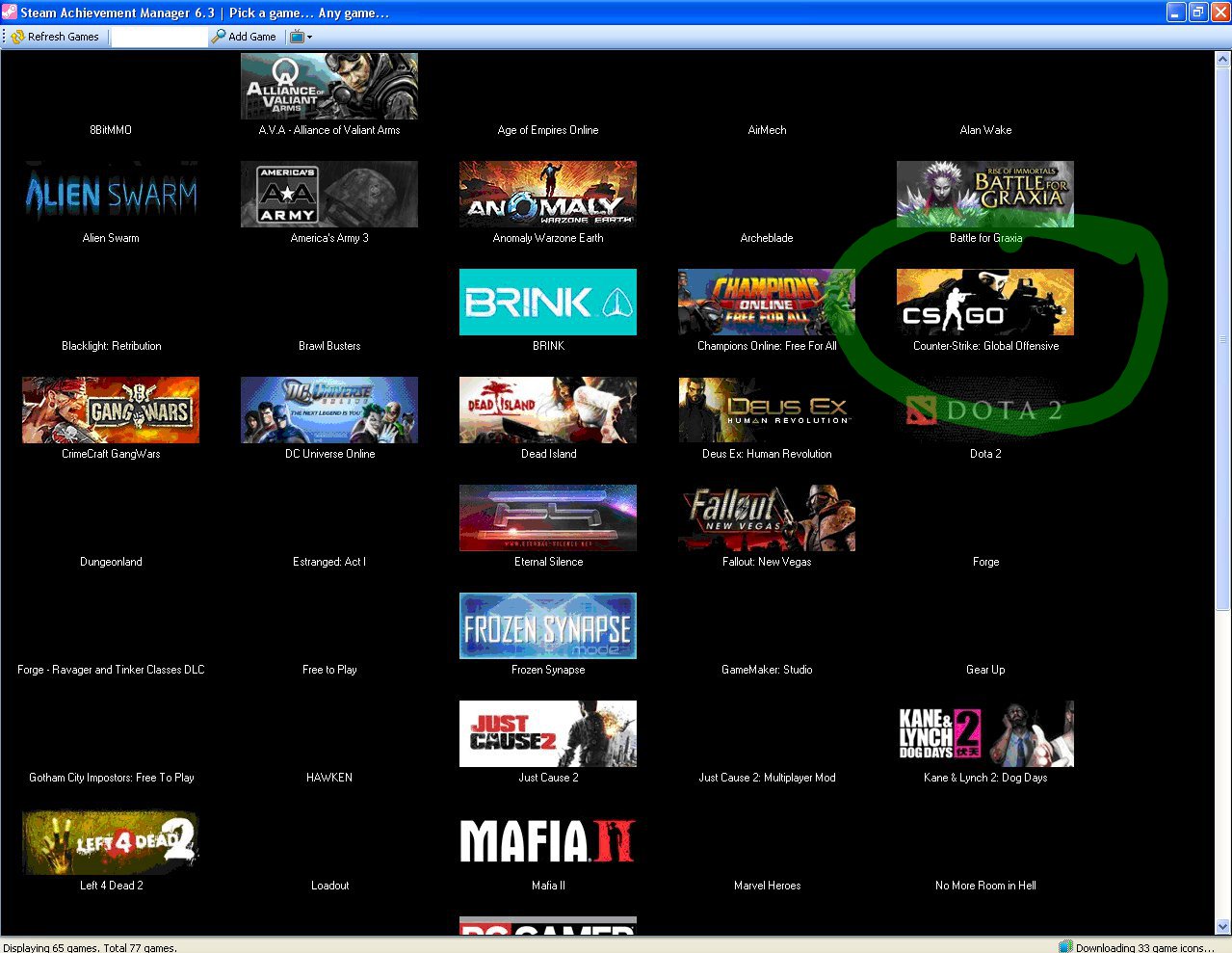Open the Fallout: New Vegas thumbnail

tap(767, 517)
